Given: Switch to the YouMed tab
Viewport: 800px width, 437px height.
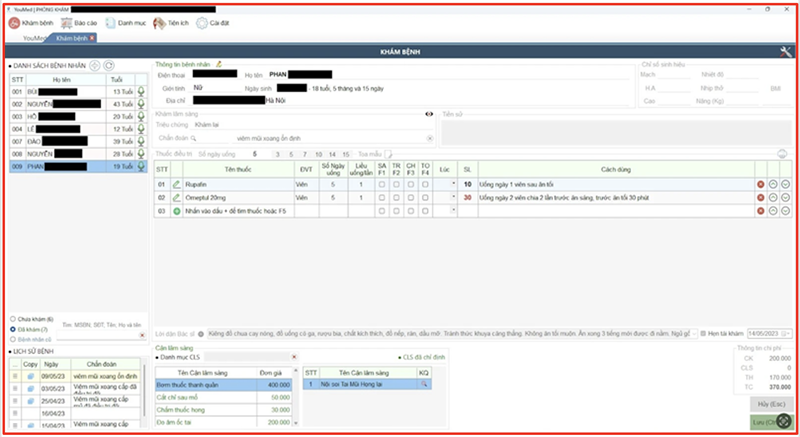Looking at the screenshot, I should coord(34,38).
